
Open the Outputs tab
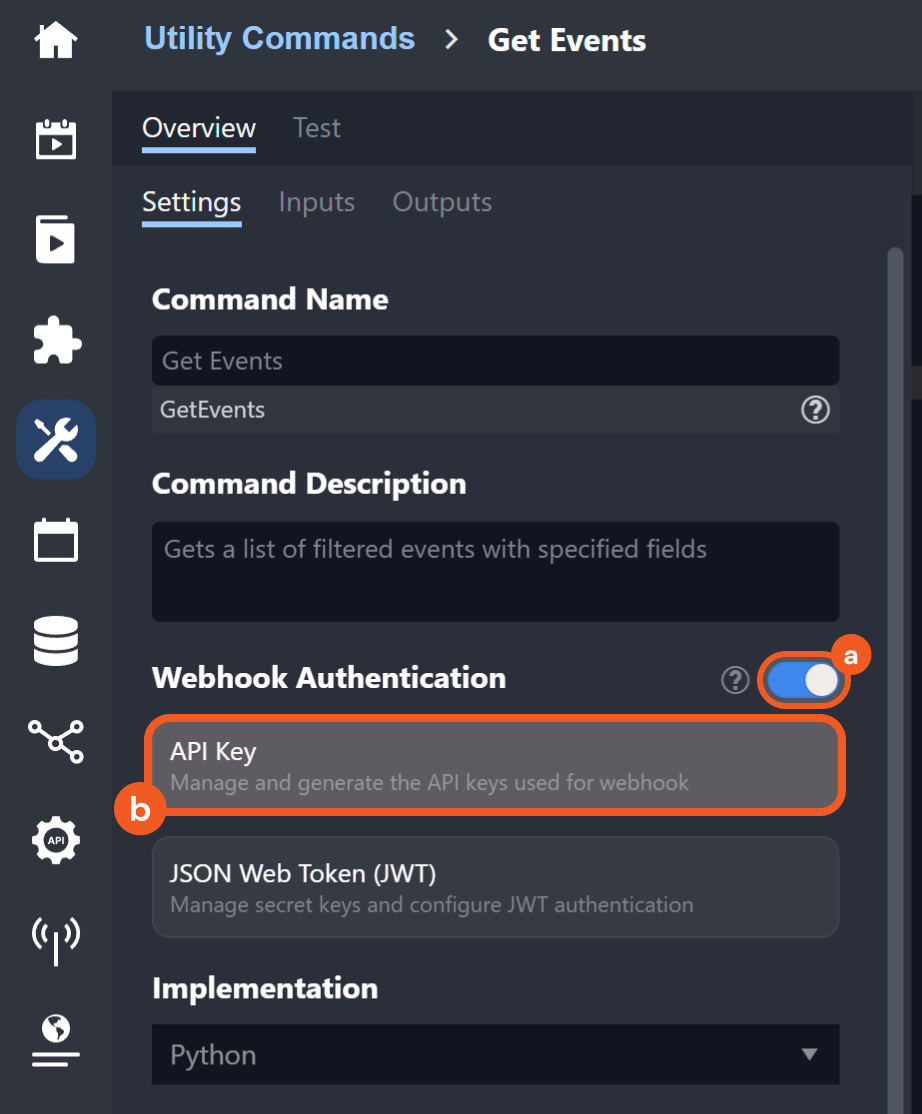point(442,202)
